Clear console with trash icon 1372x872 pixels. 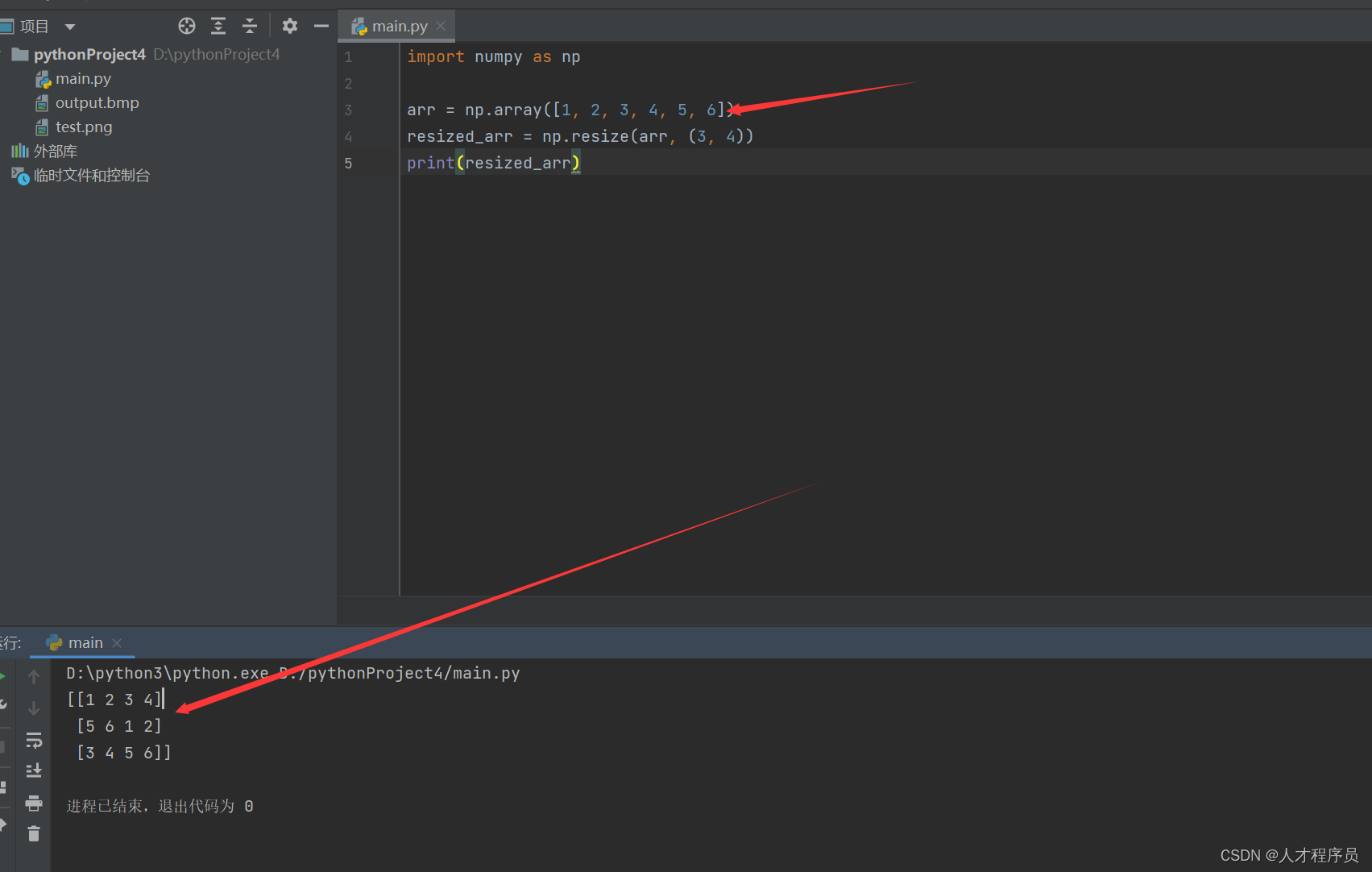tap(34, 833)
